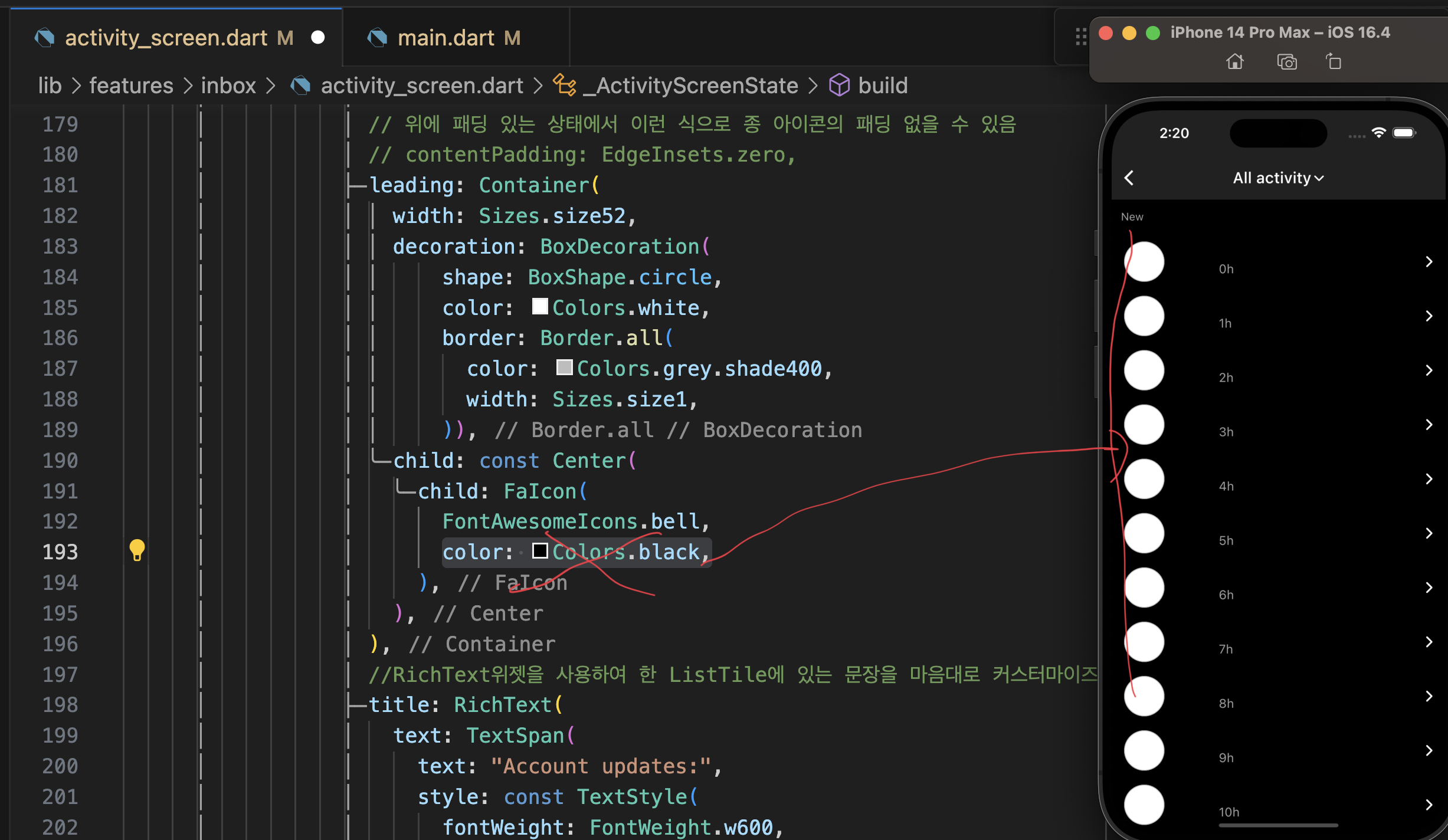Viewport: 1448px width, 840px height.
Task: Rotate the simulator device icon
Action: [x=1334, y=61]
